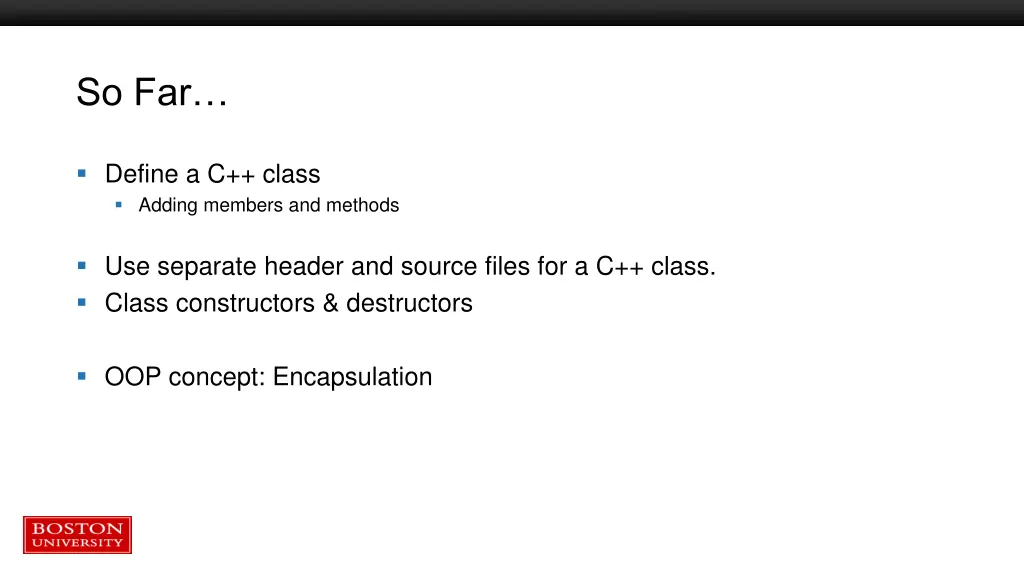Click the Define a C++ class line
The image size is (1024, 576).
point(212,174)
